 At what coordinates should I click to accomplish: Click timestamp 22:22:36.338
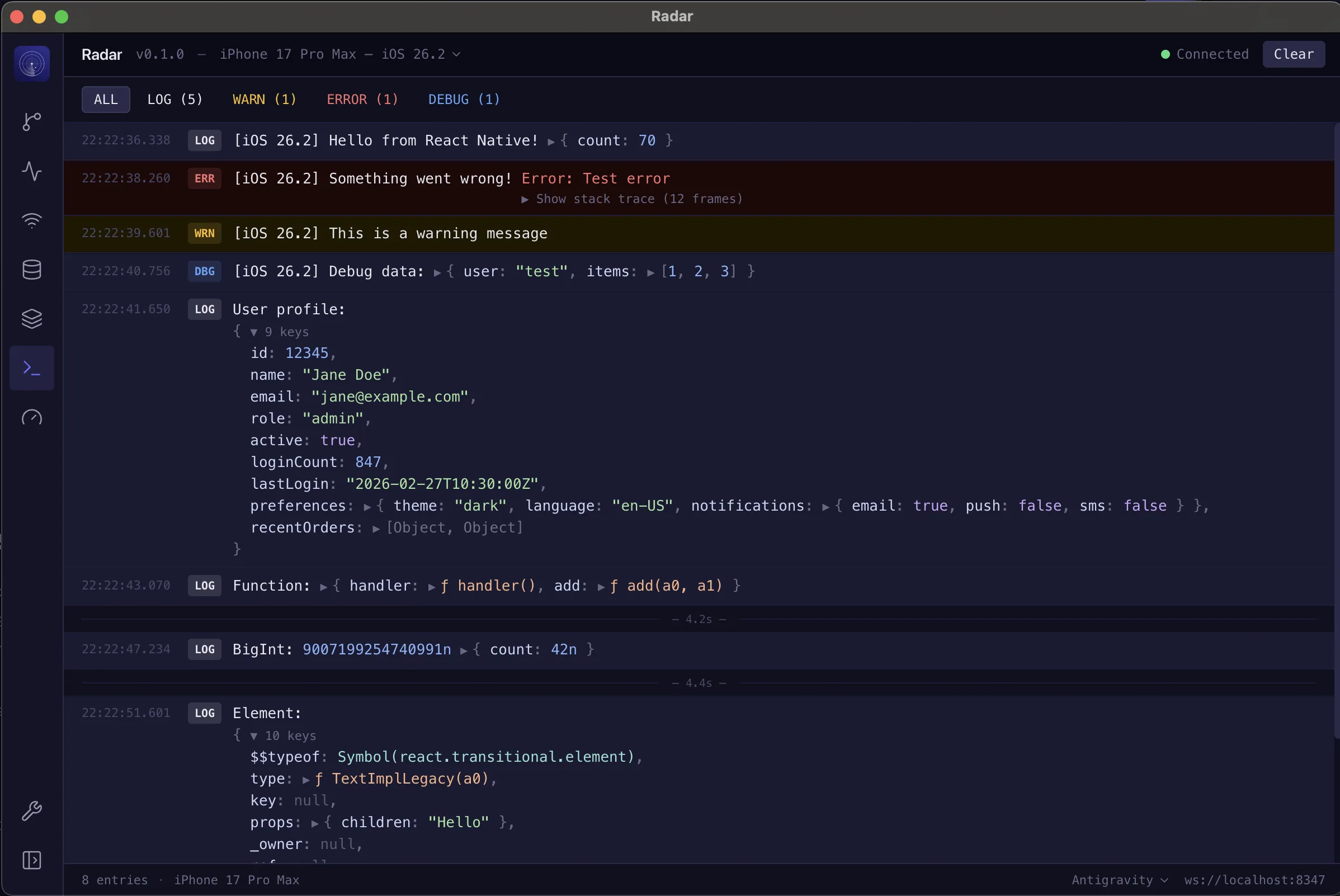(x=126, y=140)
